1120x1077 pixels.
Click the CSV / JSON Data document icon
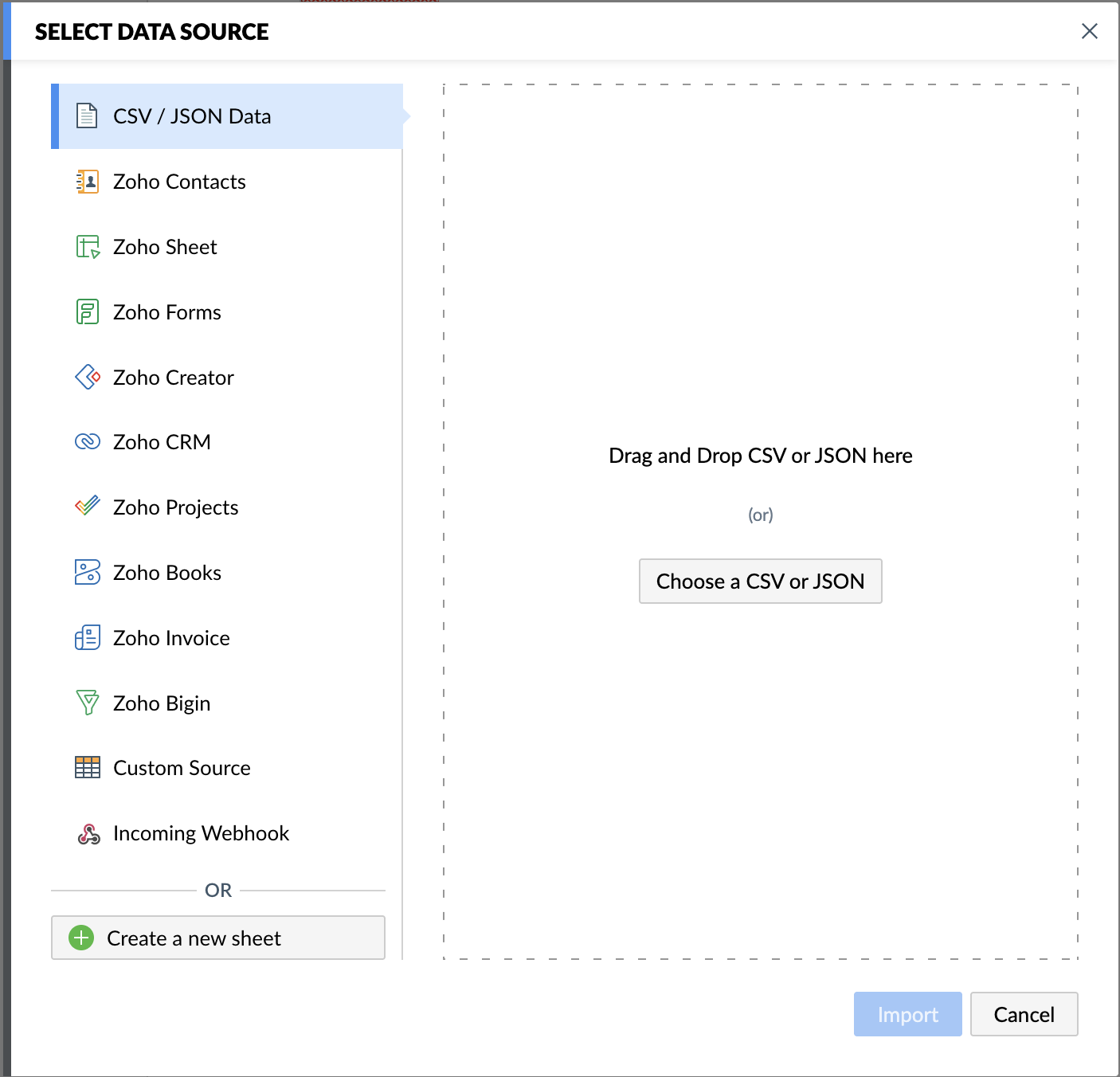pyautogui.click(x=87, y=116)
